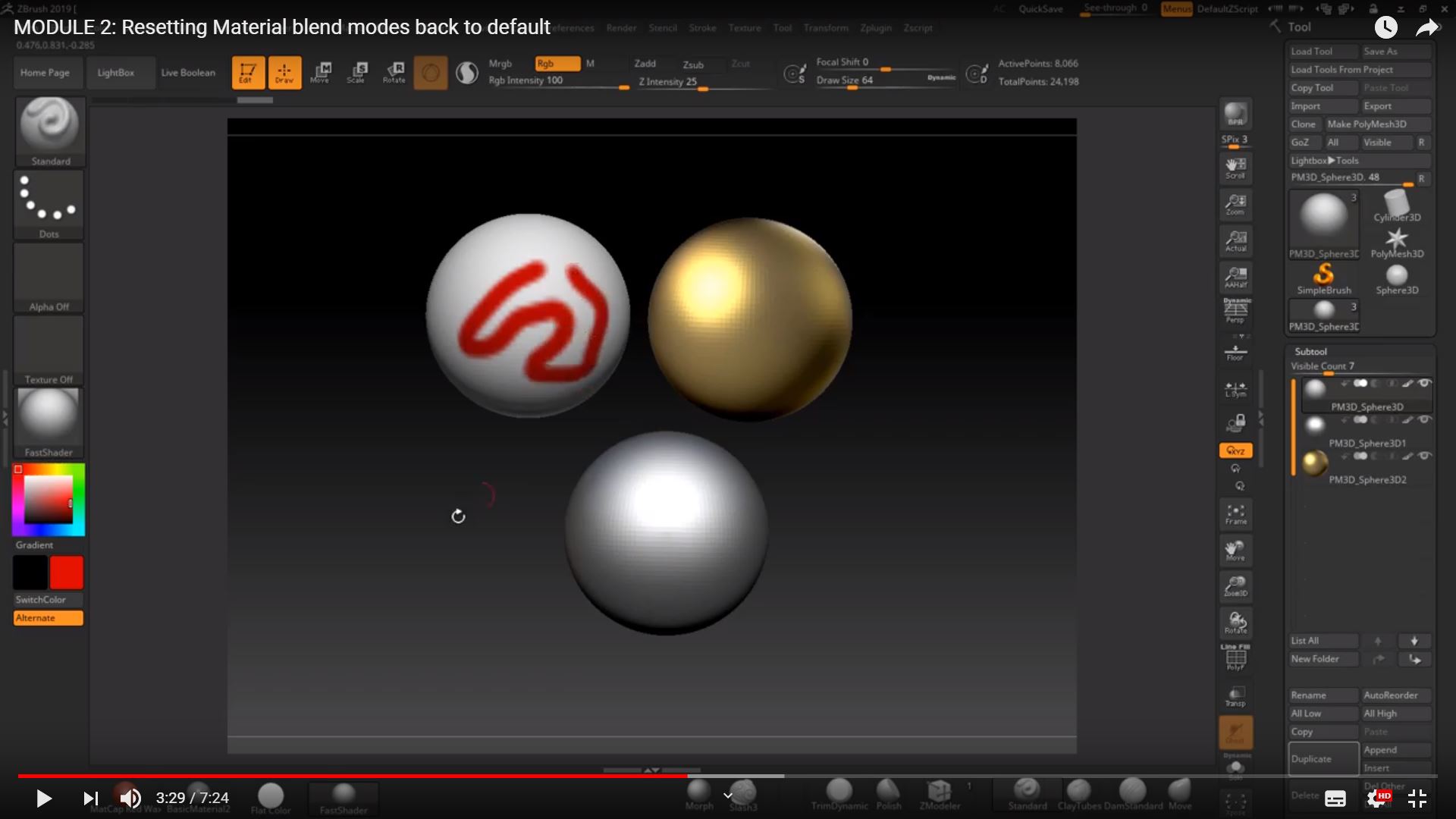
Task: Select the Move transform icon
Action: pos(320,73)
